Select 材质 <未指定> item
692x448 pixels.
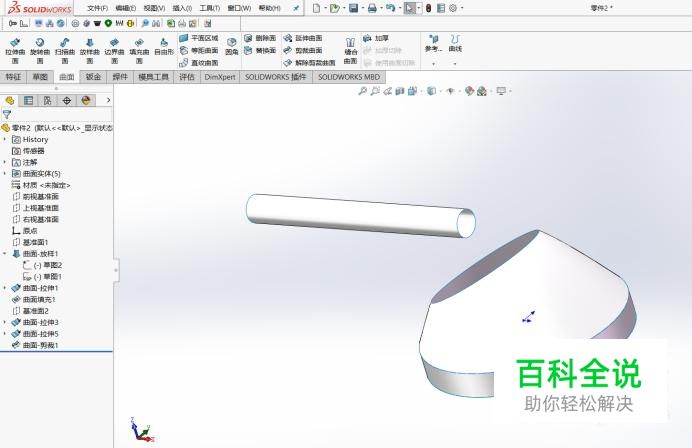pos(41,185)
